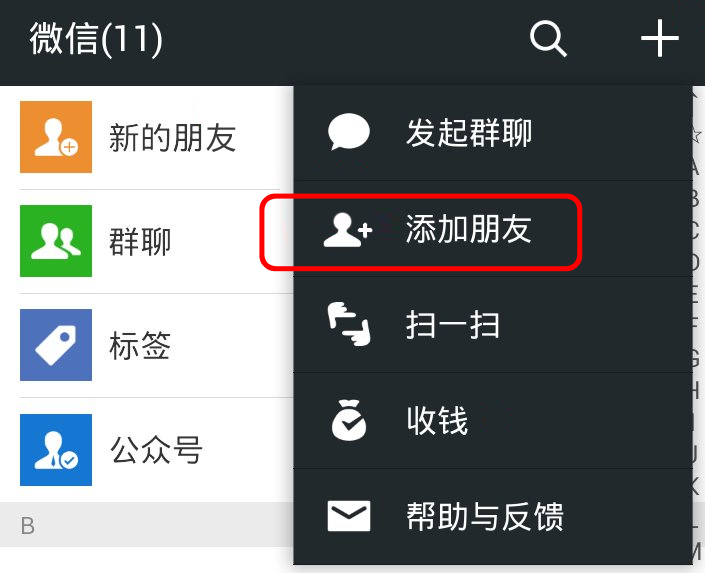Open the 新的朋友 list entry
The height and width of the screenshot is (573, 705).
tap(147, 137)
